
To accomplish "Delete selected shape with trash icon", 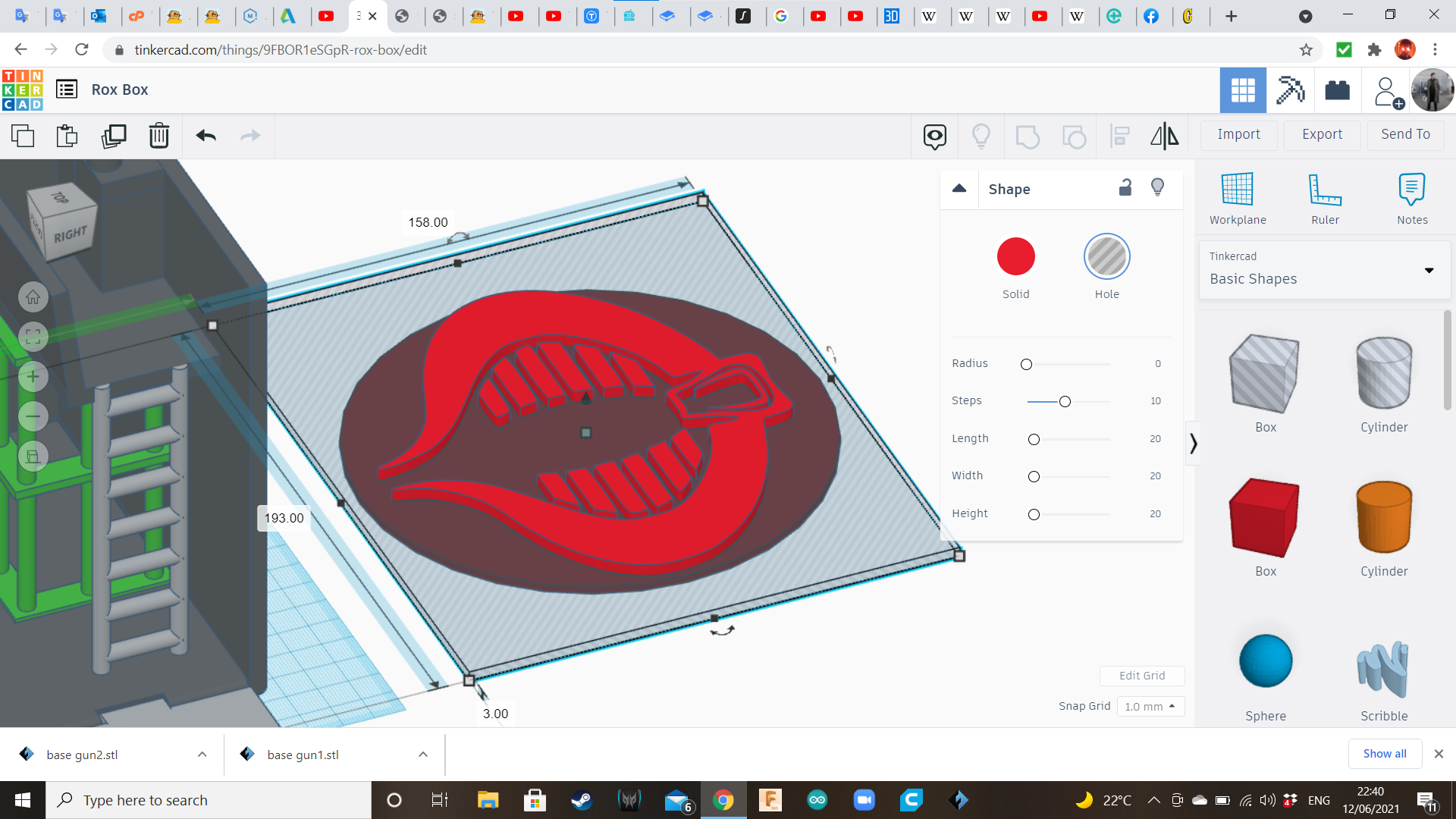I will 159,136.
